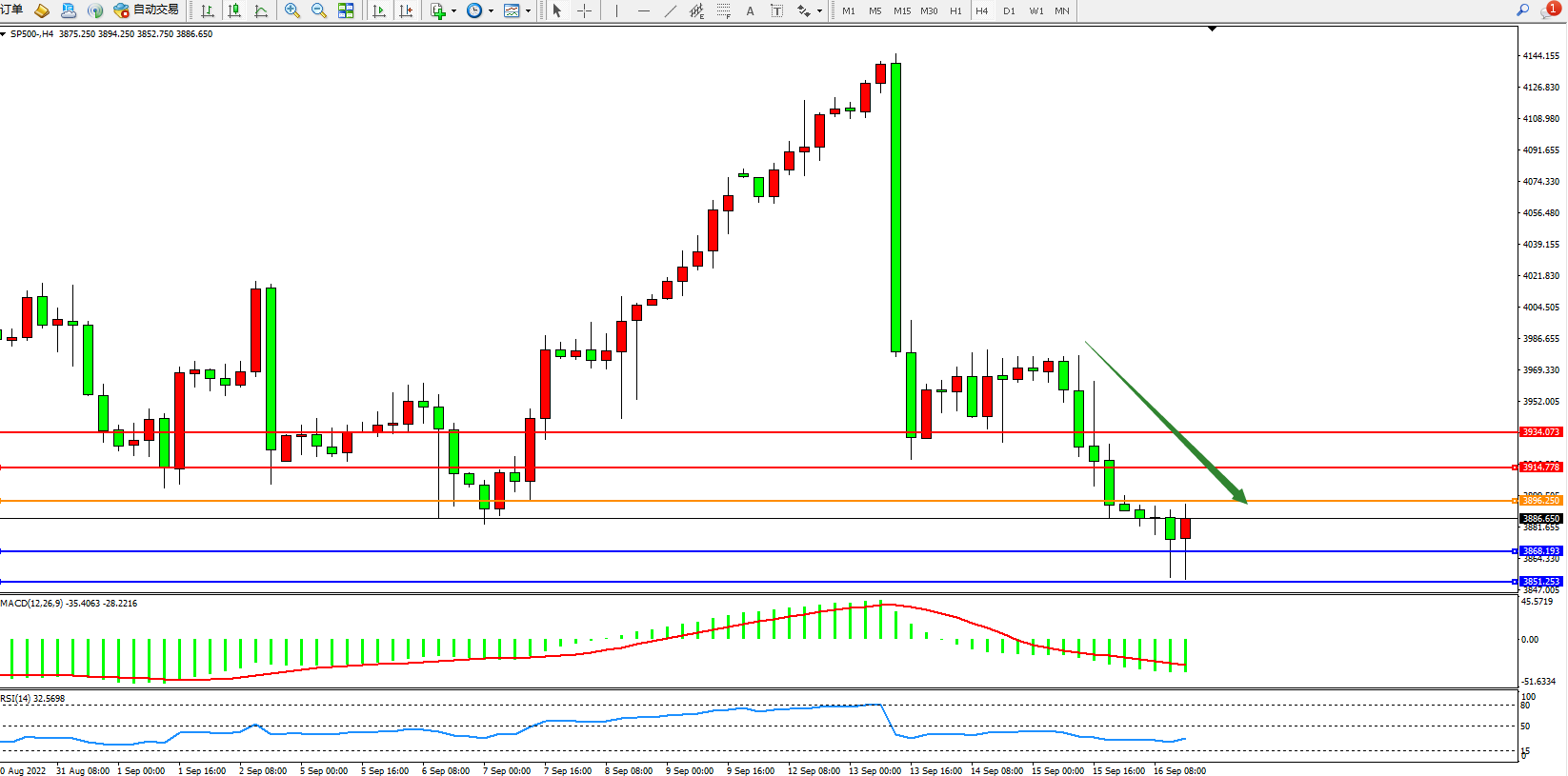This screenshot has width=1568, height=776.
Task: Select the vertical line drawing tool
Action: 616,10
